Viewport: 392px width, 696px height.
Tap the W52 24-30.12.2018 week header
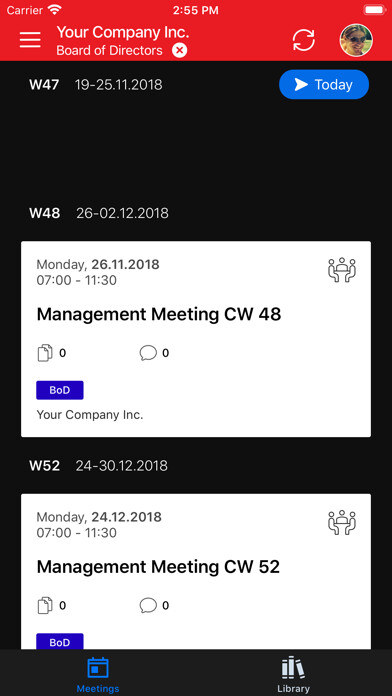[x=99, y=466]
